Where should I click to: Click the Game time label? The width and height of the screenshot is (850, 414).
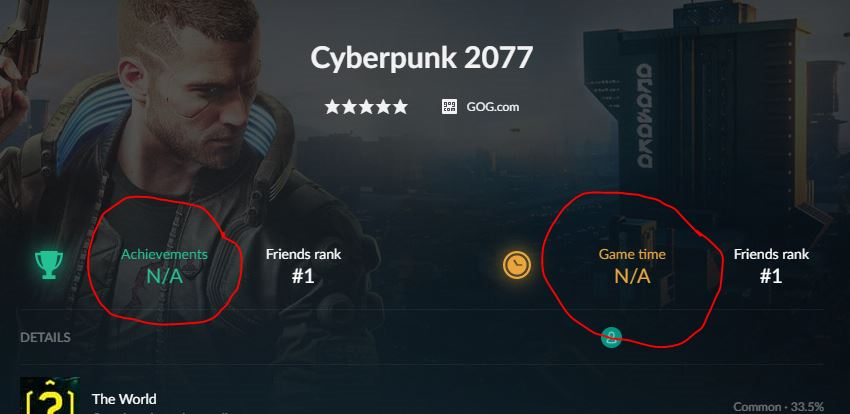pos(632,254)
